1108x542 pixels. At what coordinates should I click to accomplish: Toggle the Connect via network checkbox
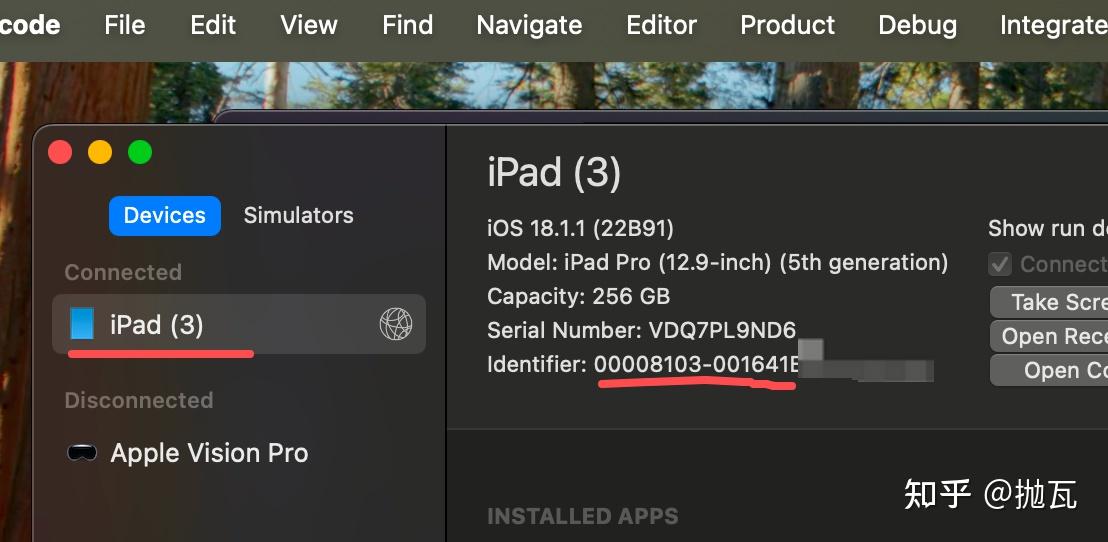(1000, 264)
